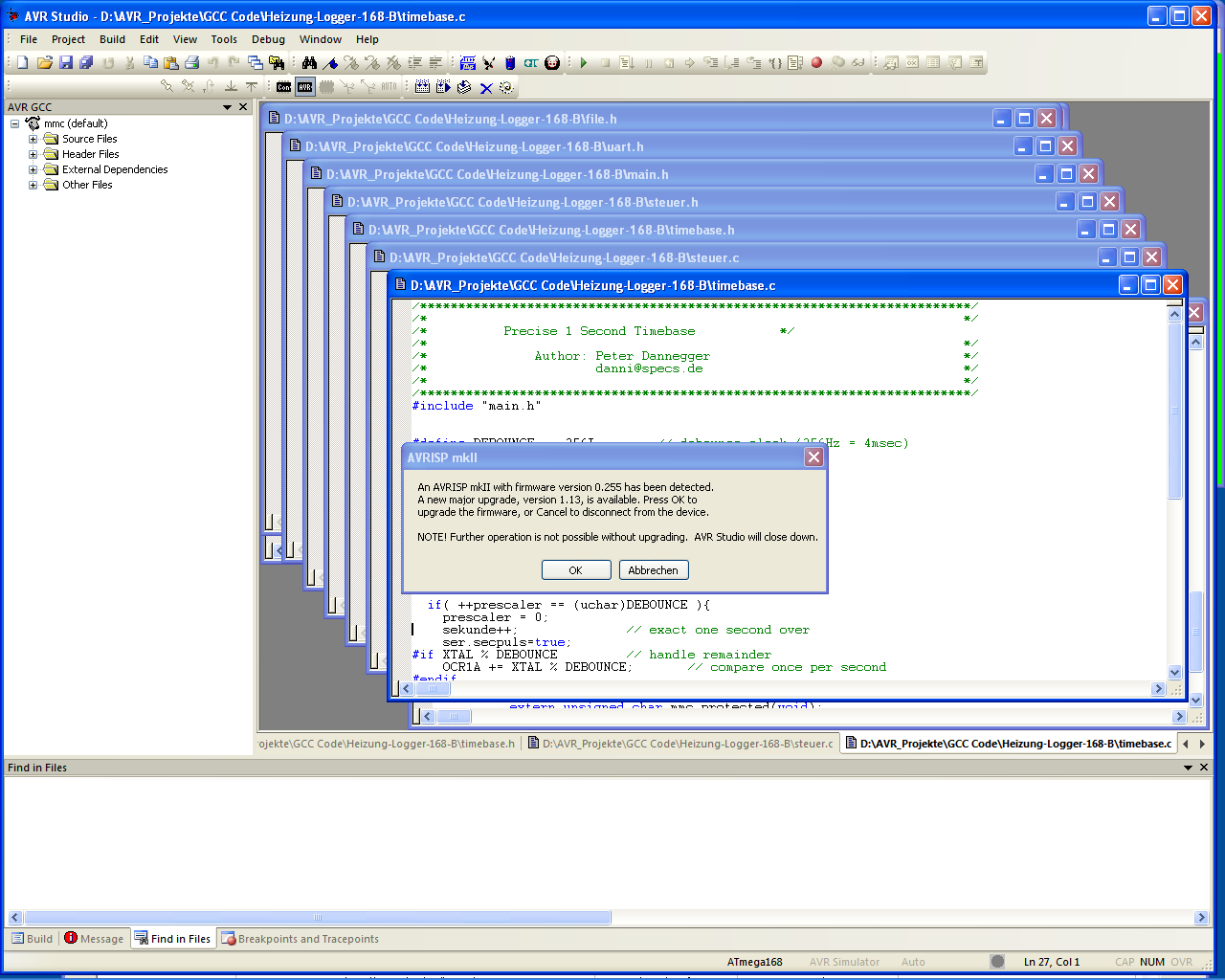Click the AVR programmer connect icon
Viewport: 1225px width, 980px height.
point(304,87)
